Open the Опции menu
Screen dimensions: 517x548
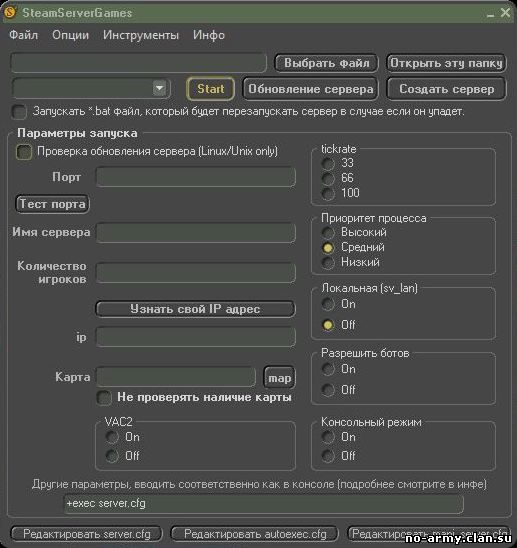[x=71, y=35]
